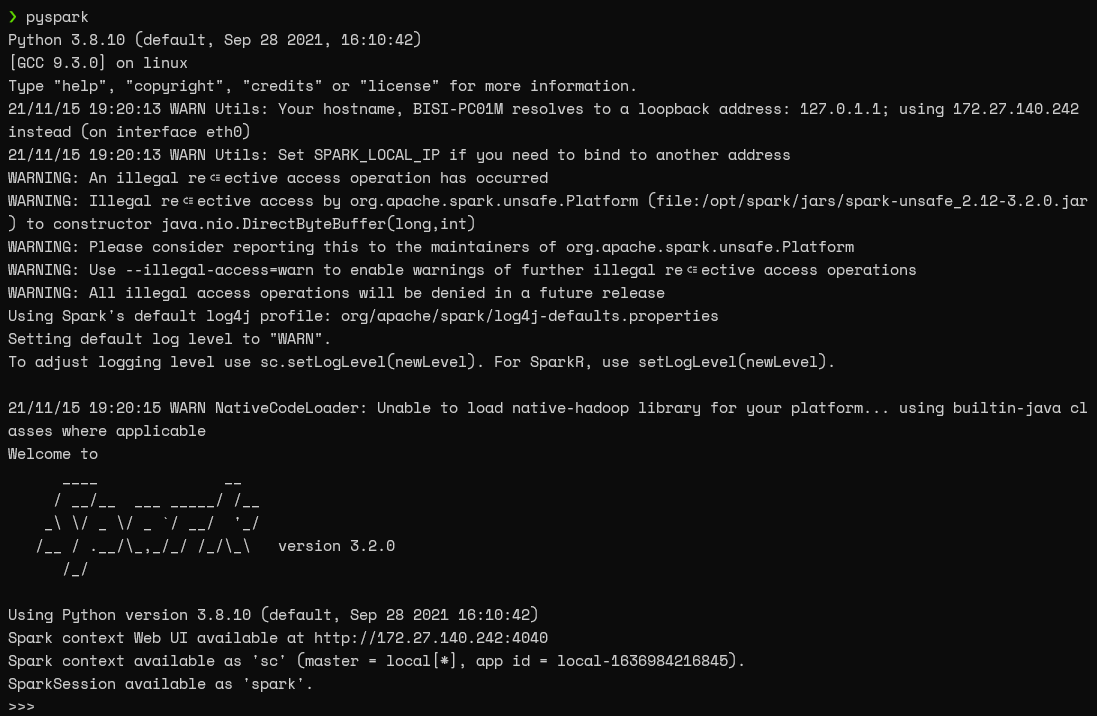Viewport: 1097px width, 716px height.
Task: Click the "Welcome to" line
Action: (x=53, y=454)
